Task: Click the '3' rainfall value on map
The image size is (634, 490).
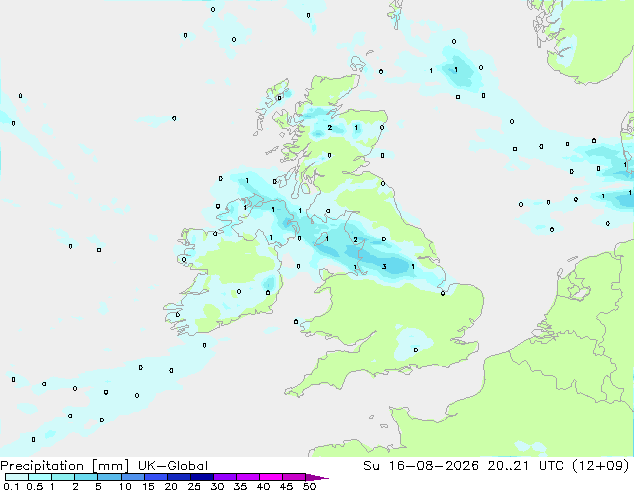Action: (x=384, y=266)
